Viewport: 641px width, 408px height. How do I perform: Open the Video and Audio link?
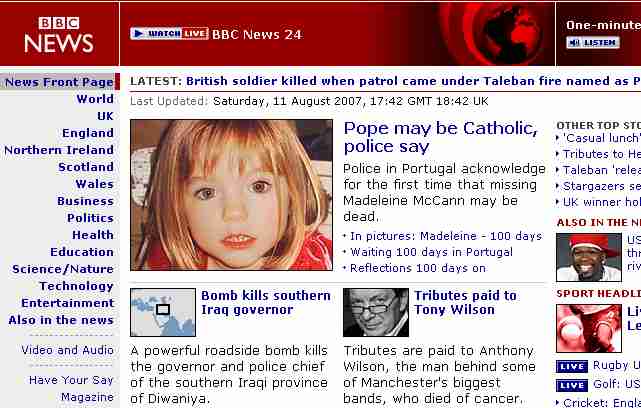pyautogui.click(x=67, y=350)
